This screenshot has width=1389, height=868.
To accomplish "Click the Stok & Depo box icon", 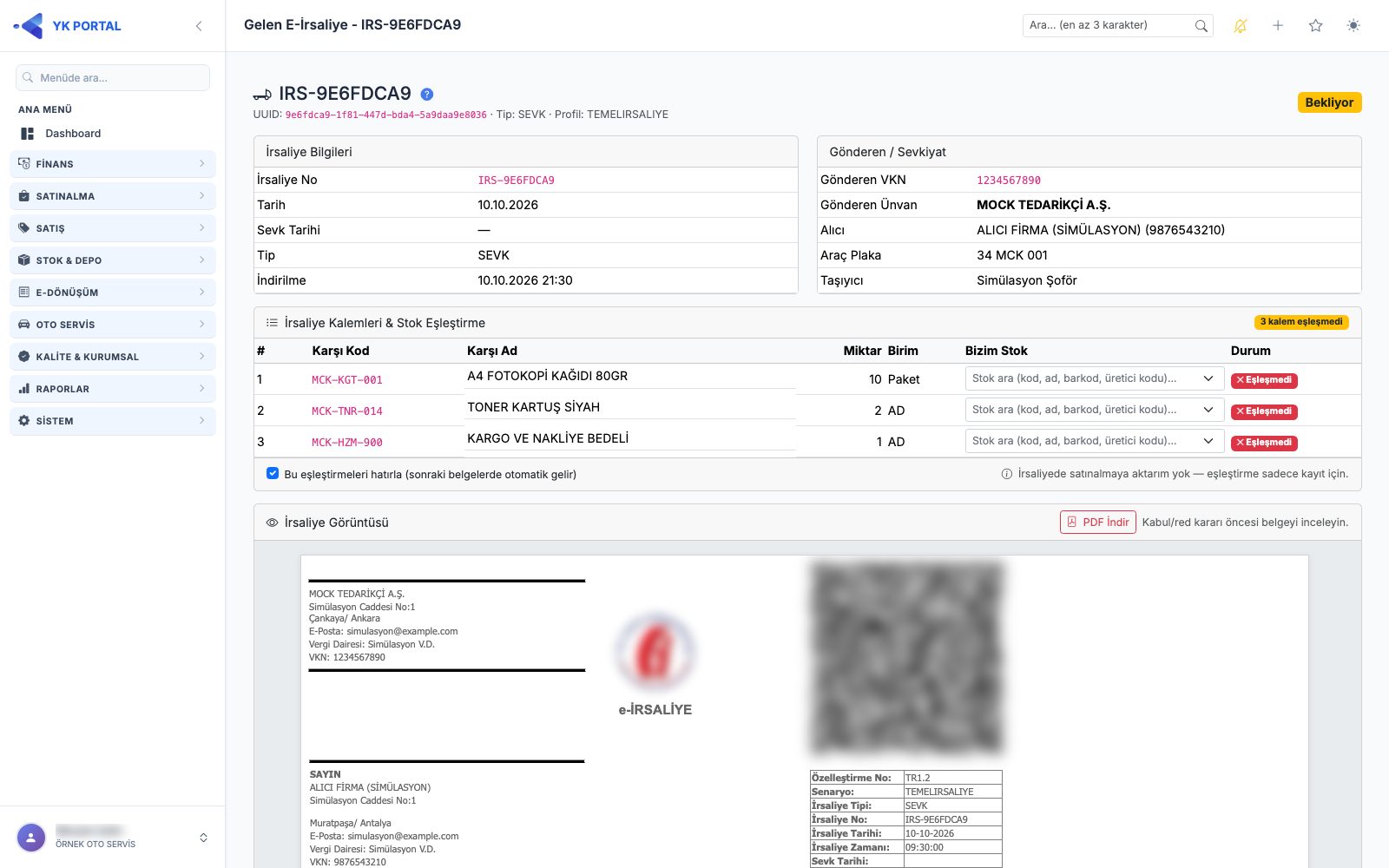I will pos(24,260).
